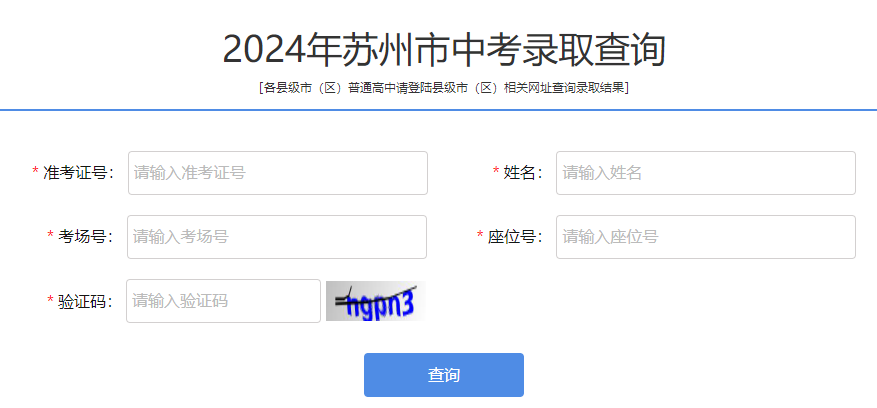Click the 2024年苏州市中考录取查询 page title
The image size is (877, 408).
click(444, 49)
